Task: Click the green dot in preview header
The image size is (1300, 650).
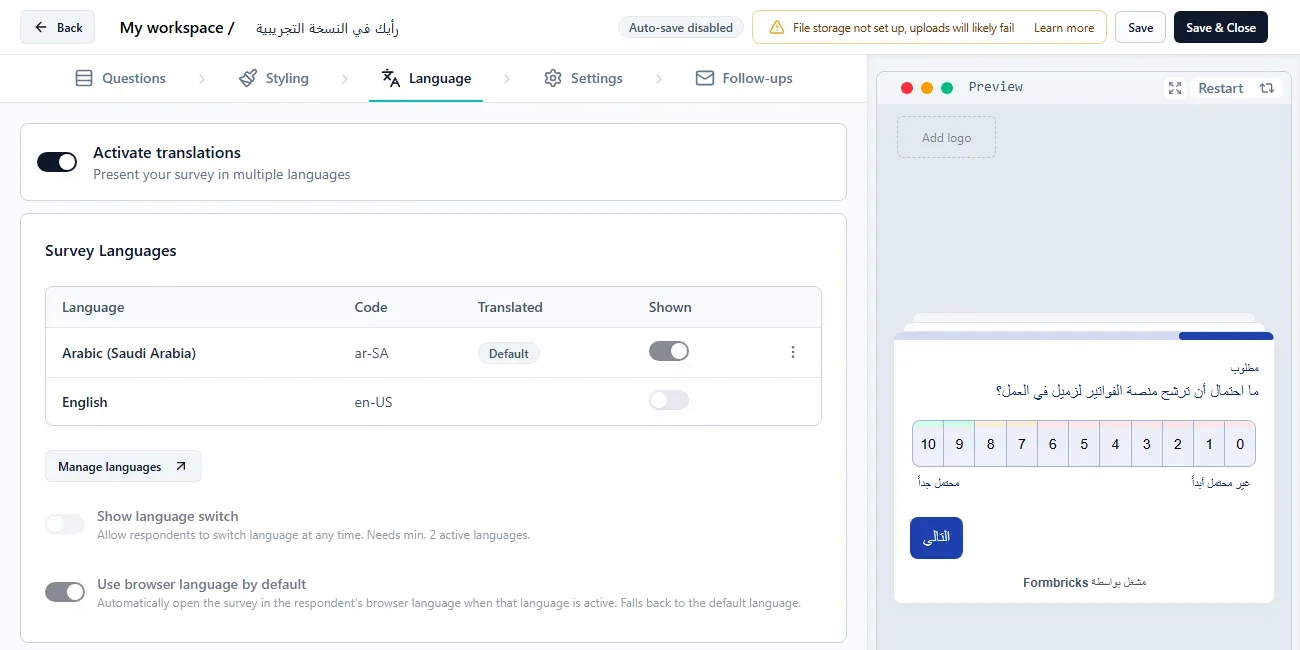Action: click(x=947, y=88)
